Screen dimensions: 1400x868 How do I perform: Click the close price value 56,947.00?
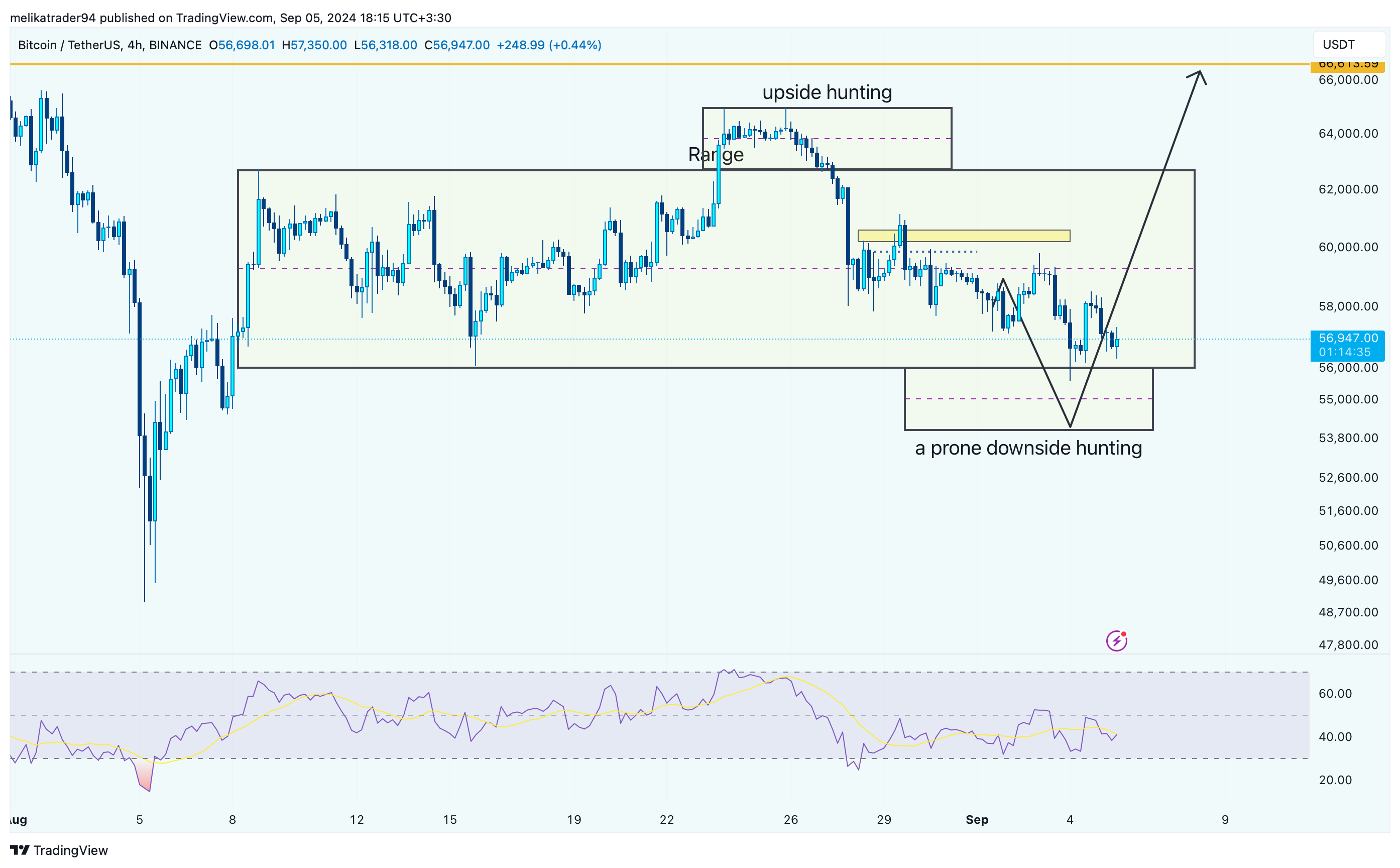461,45
